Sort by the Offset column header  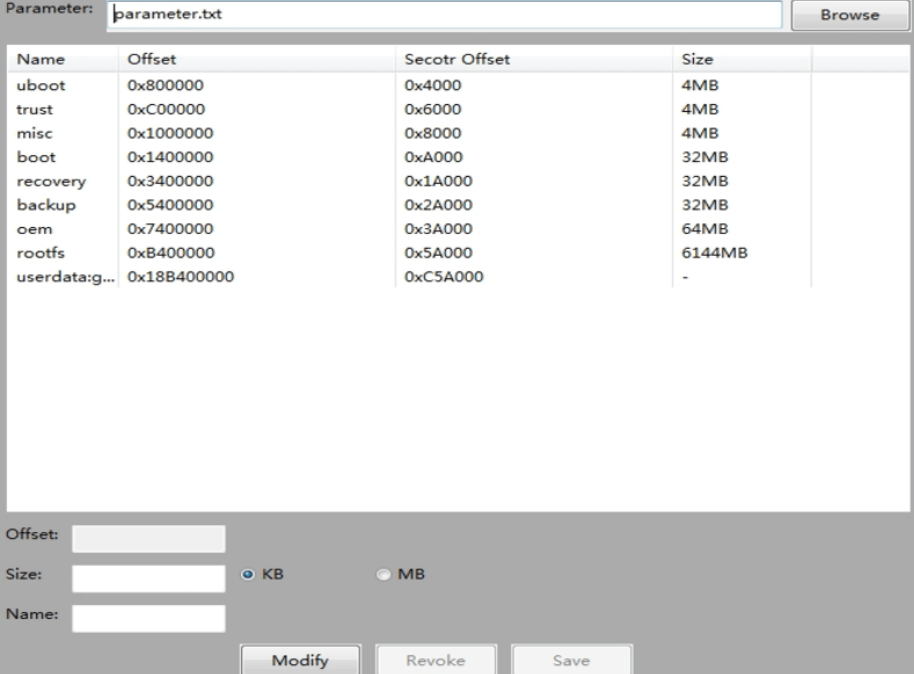(x=256, y=59)
